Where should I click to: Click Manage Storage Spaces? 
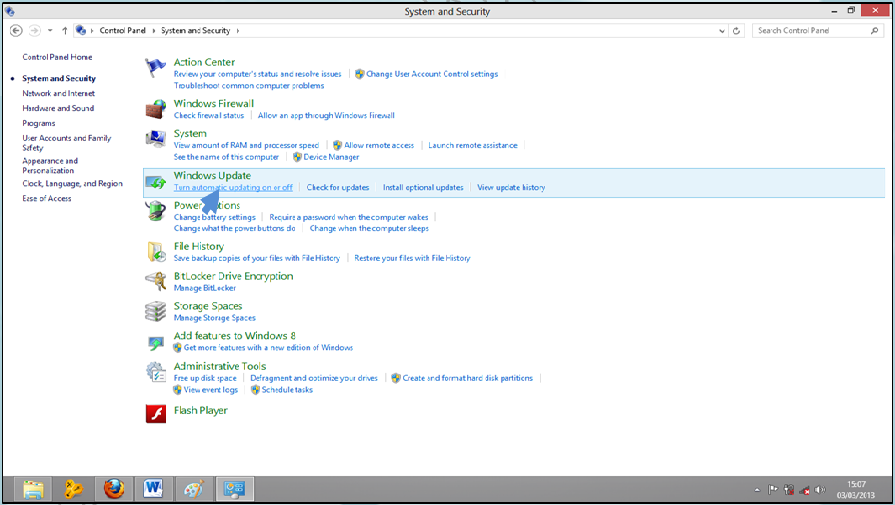pyautogui.click(x=215, y=318)
